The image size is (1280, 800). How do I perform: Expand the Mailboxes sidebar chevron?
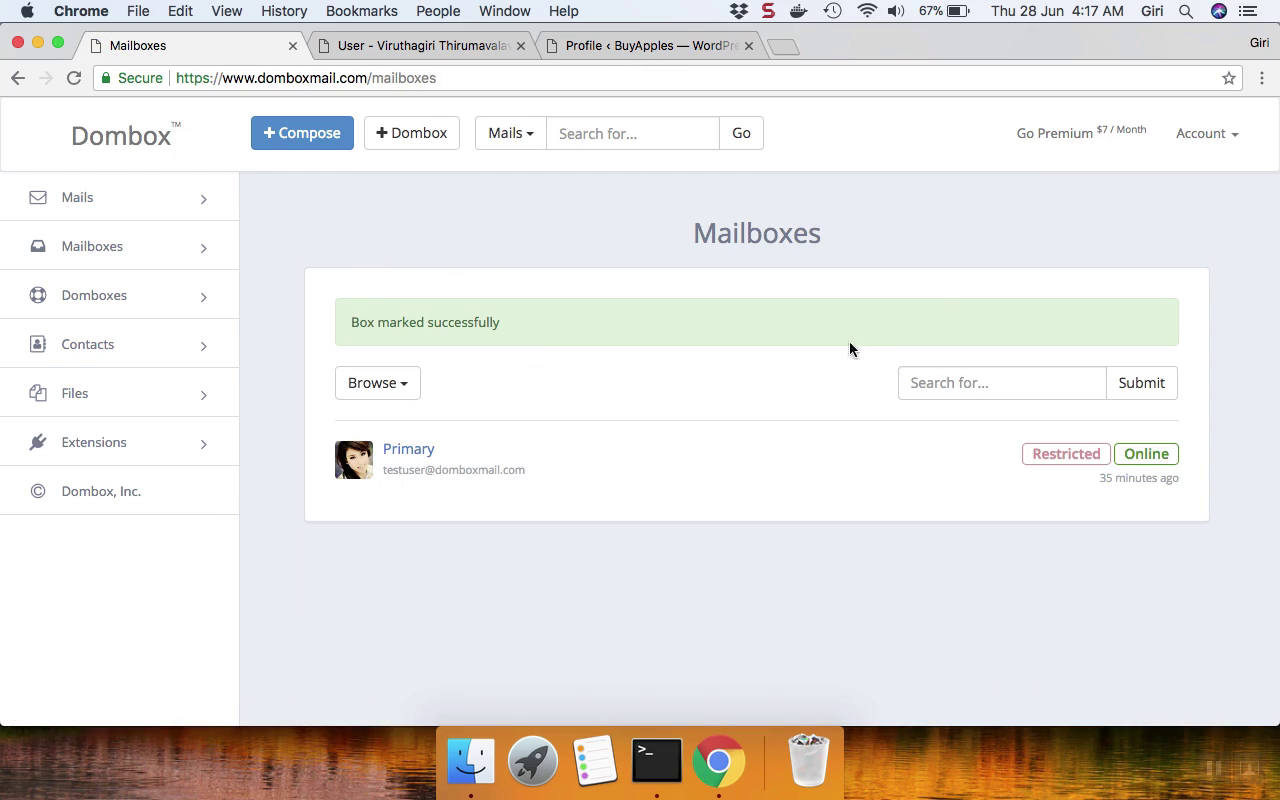tap(203, 248)
